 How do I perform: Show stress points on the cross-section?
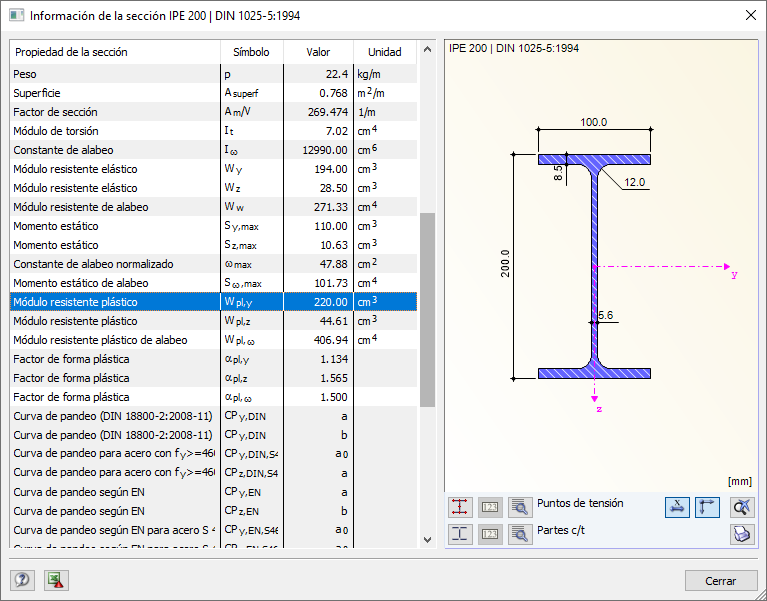[460, 507]
